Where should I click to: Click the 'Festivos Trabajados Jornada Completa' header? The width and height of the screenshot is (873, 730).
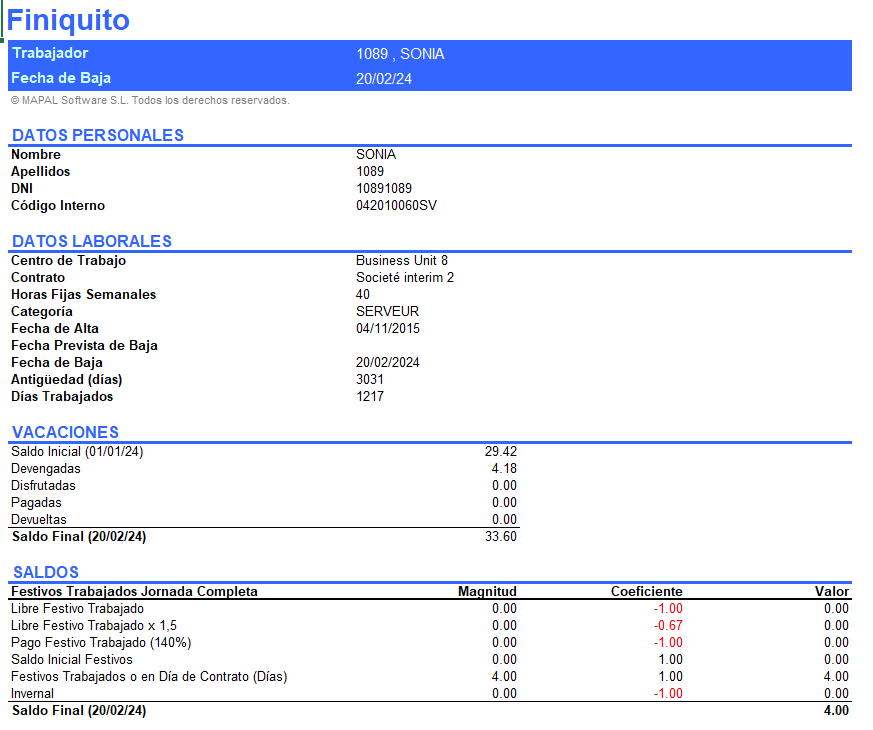134,591
